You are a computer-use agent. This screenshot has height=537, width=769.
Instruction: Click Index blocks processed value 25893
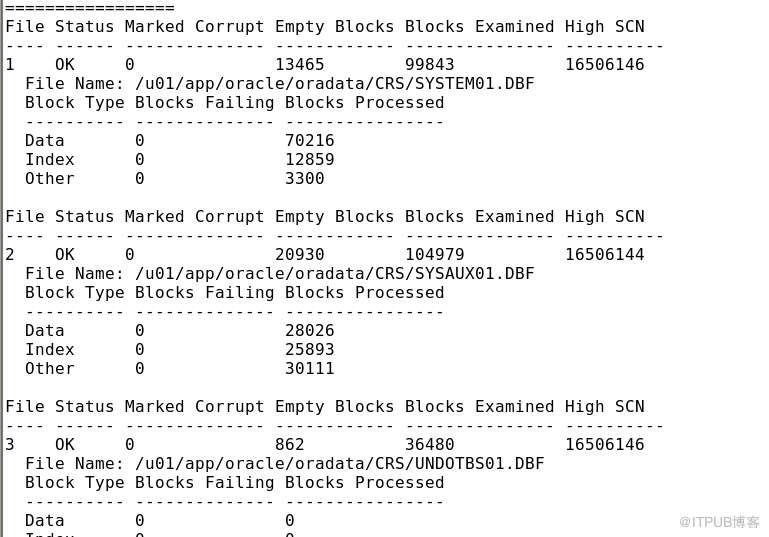click(309, 350)
